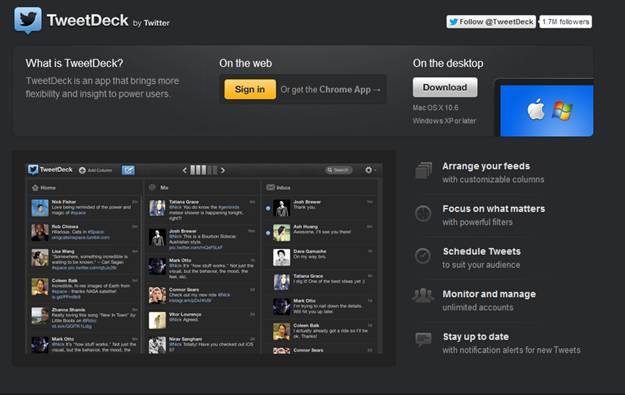Click the clock icon beside Schedule Tweets
The width and height of the screenshot is (625, 395).
tap(423, 255)
